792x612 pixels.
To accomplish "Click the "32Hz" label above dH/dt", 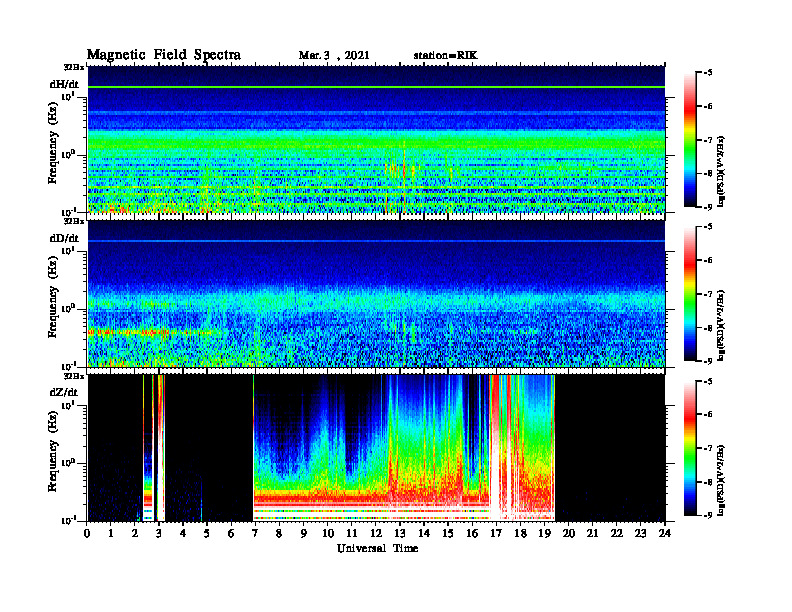I will 73,67.
